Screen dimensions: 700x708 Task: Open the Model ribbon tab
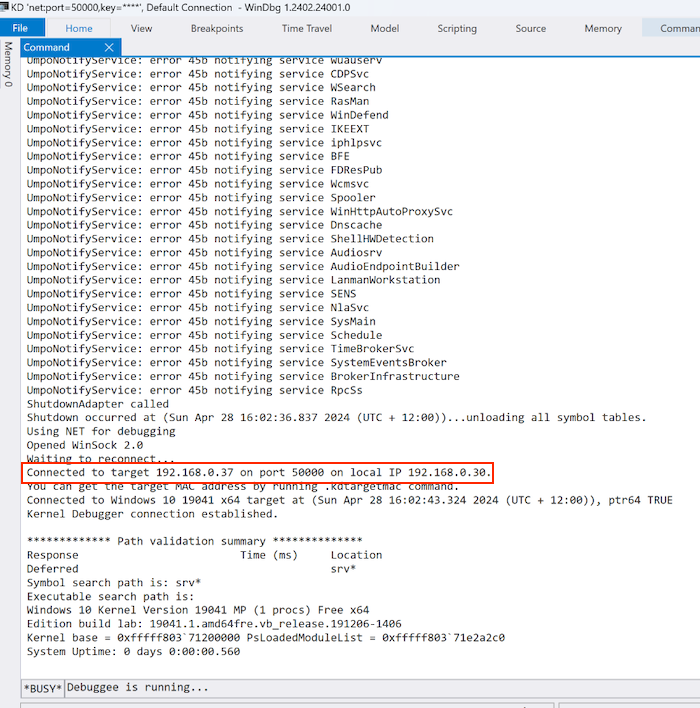pos(385,28)
